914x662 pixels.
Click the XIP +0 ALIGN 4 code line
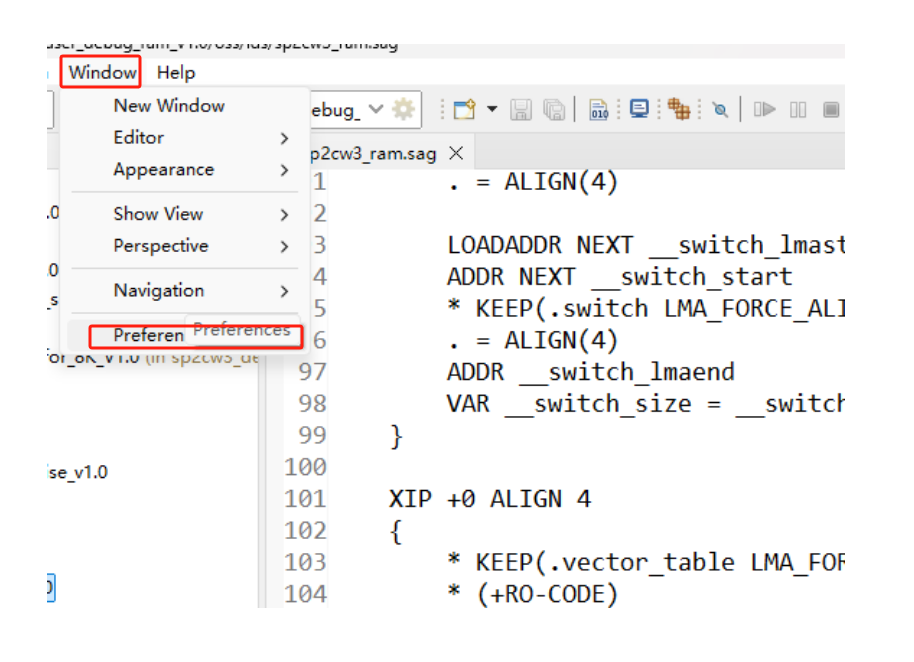489,498
